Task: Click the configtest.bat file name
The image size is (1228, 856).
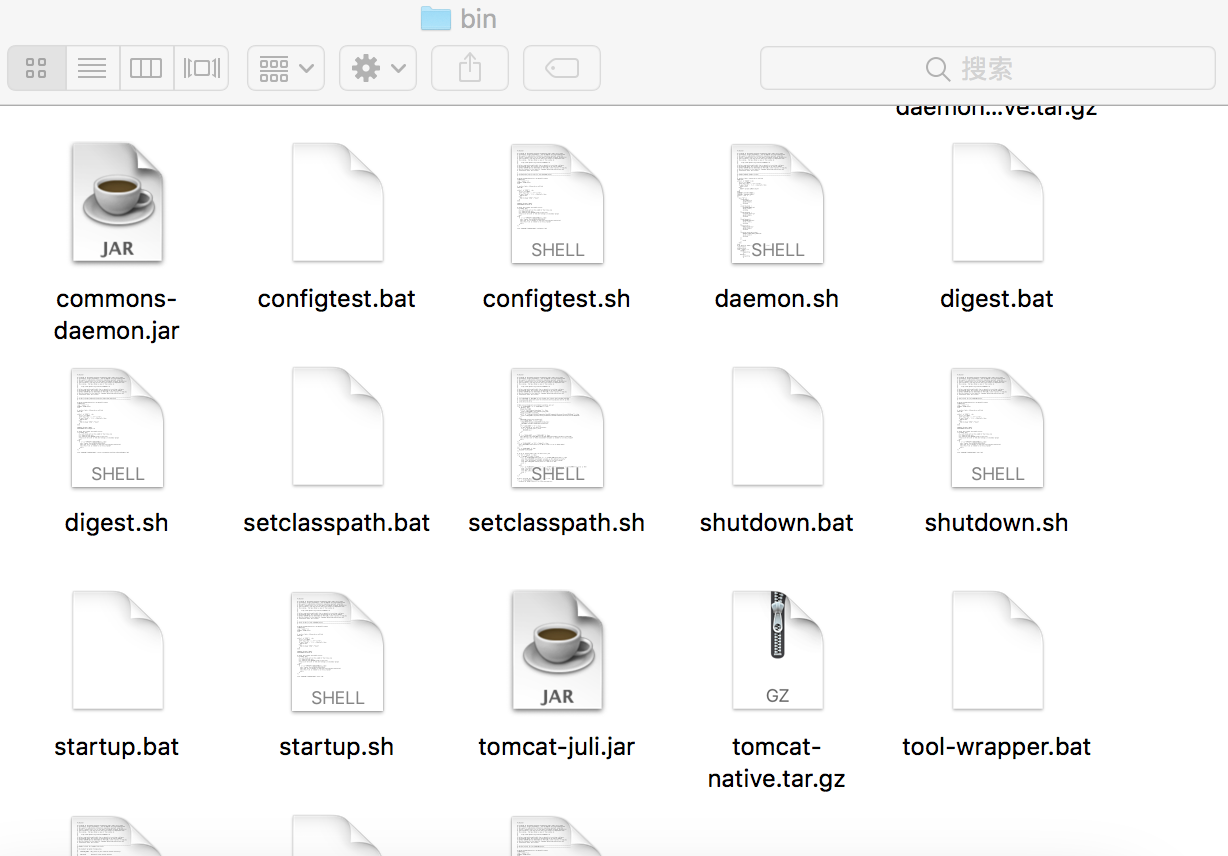Action: click(x=337, y=299)
